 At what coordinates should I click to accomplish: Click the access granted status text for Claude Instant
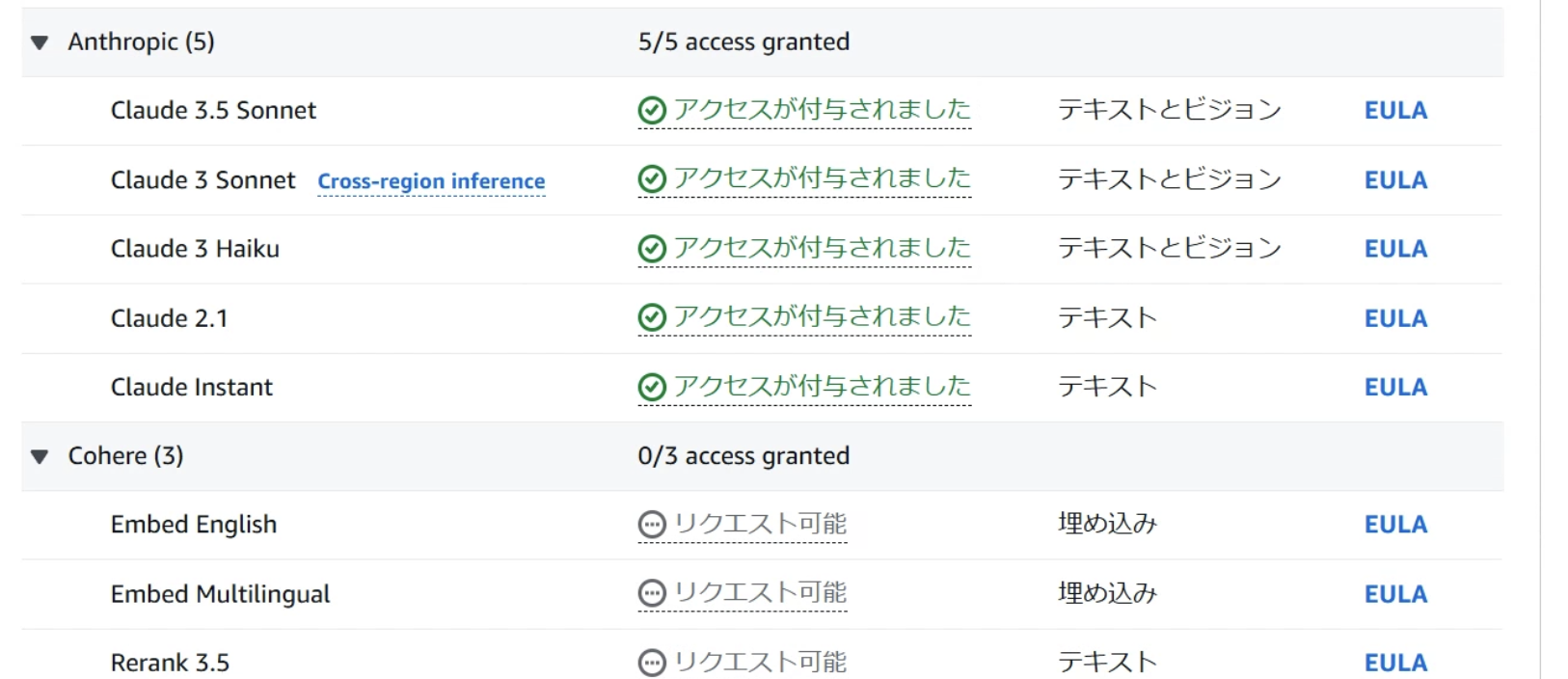(x=822, y=386)
